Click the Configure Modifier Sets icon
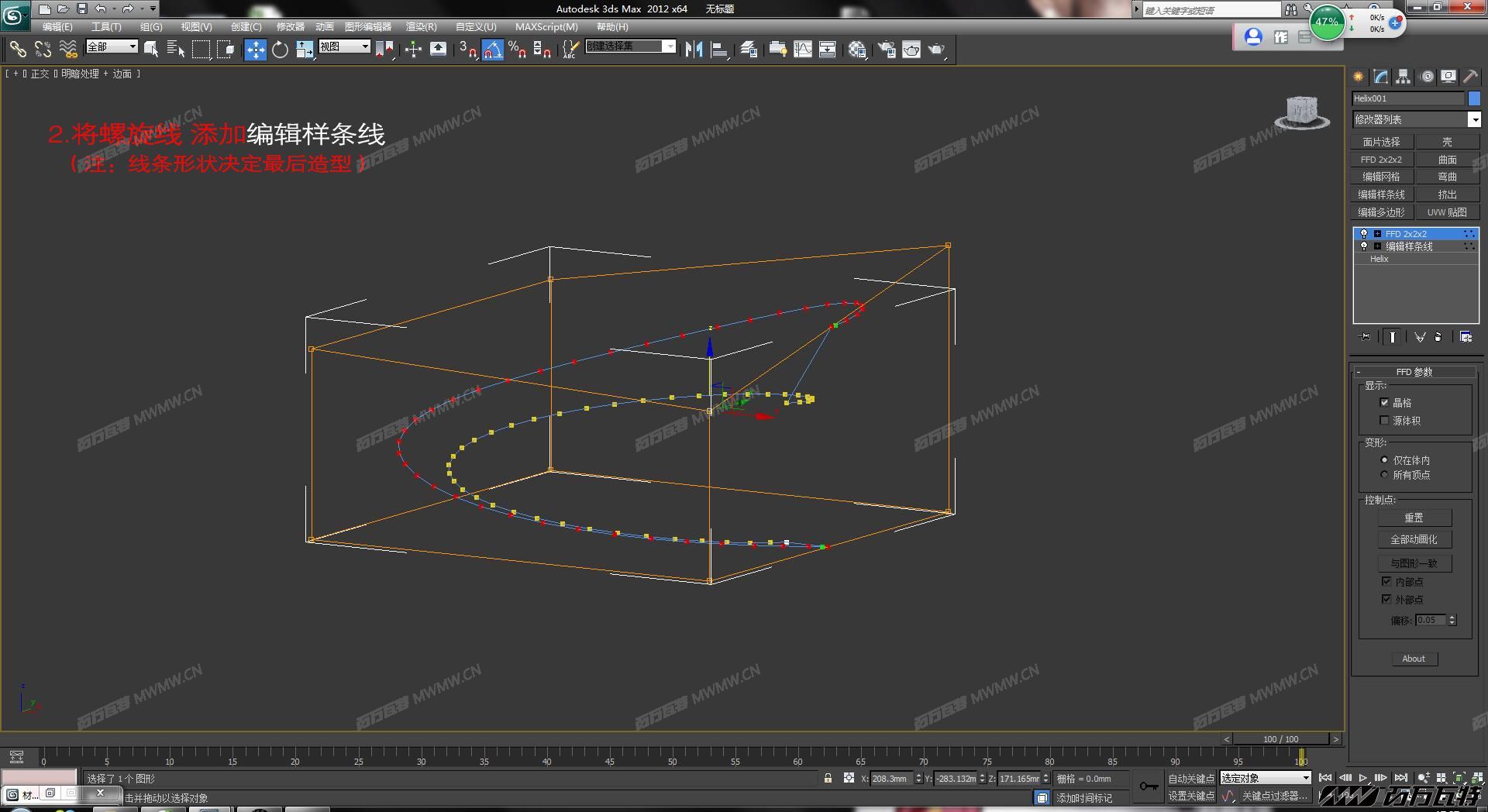1488x812 pixels. (x=1466, y=337)
